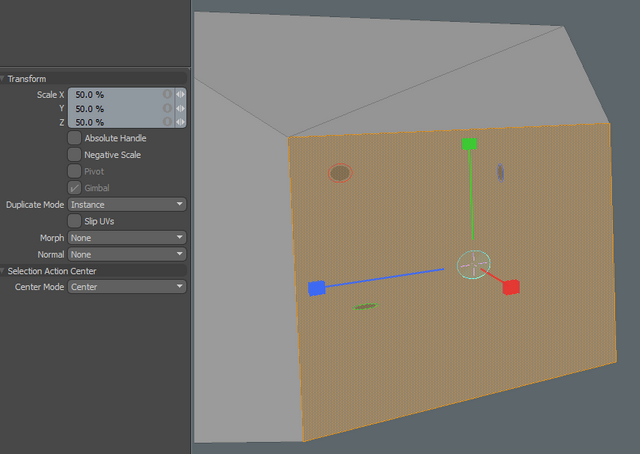Click the Scale X label
Image resolution: width=640 pixels, height=454 pixels.
coord(50,95)
